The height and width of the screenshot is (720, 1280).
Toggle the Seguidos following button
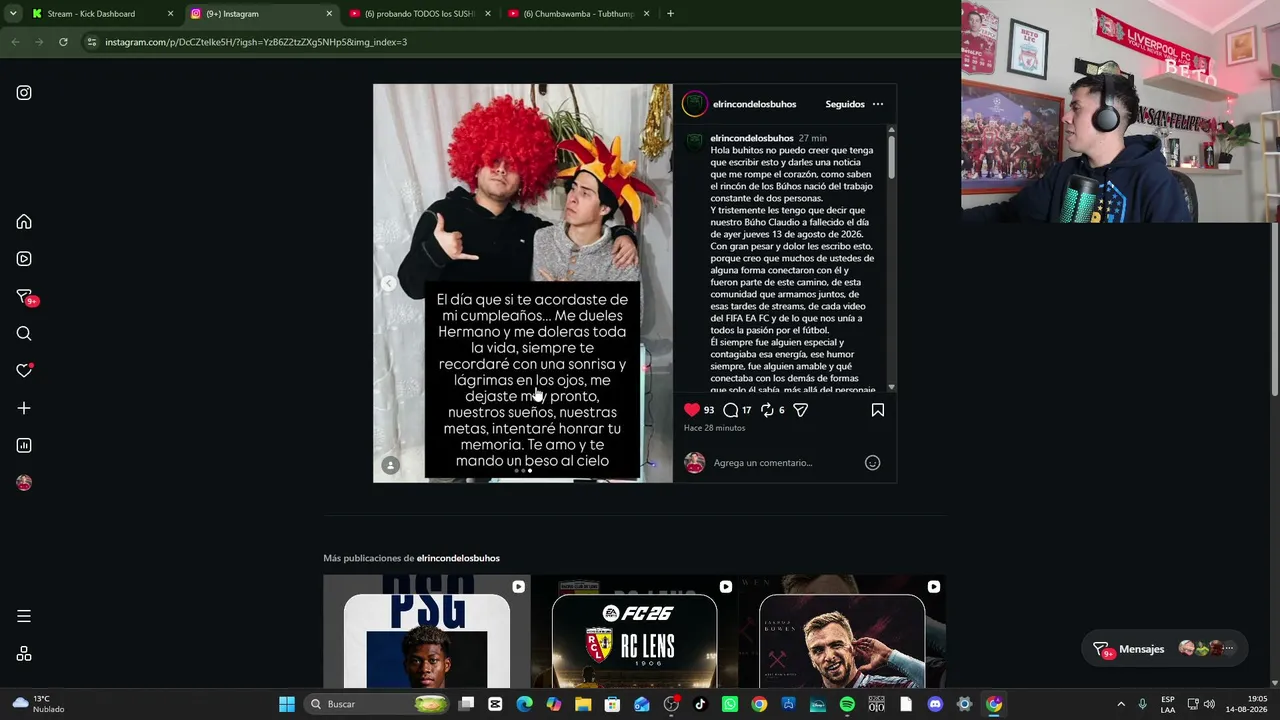click(845, 104)
